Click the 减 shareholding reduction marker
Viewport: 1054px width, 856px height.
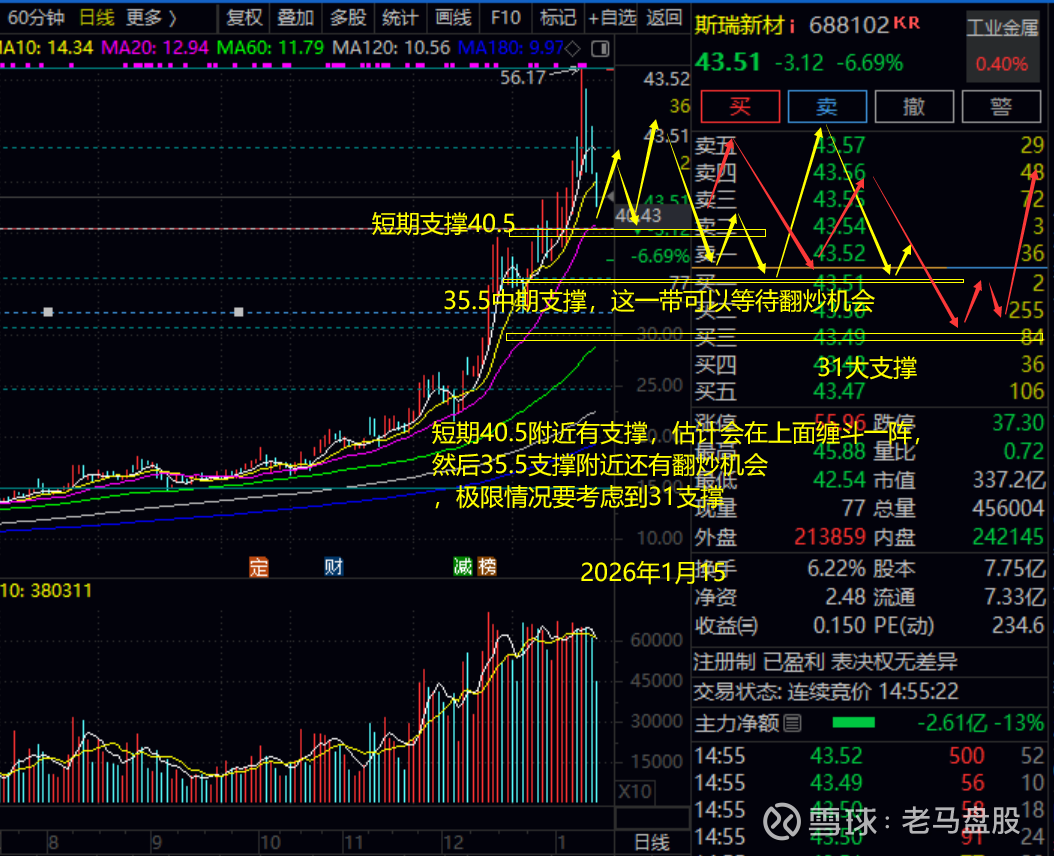[x=463, y=567]
